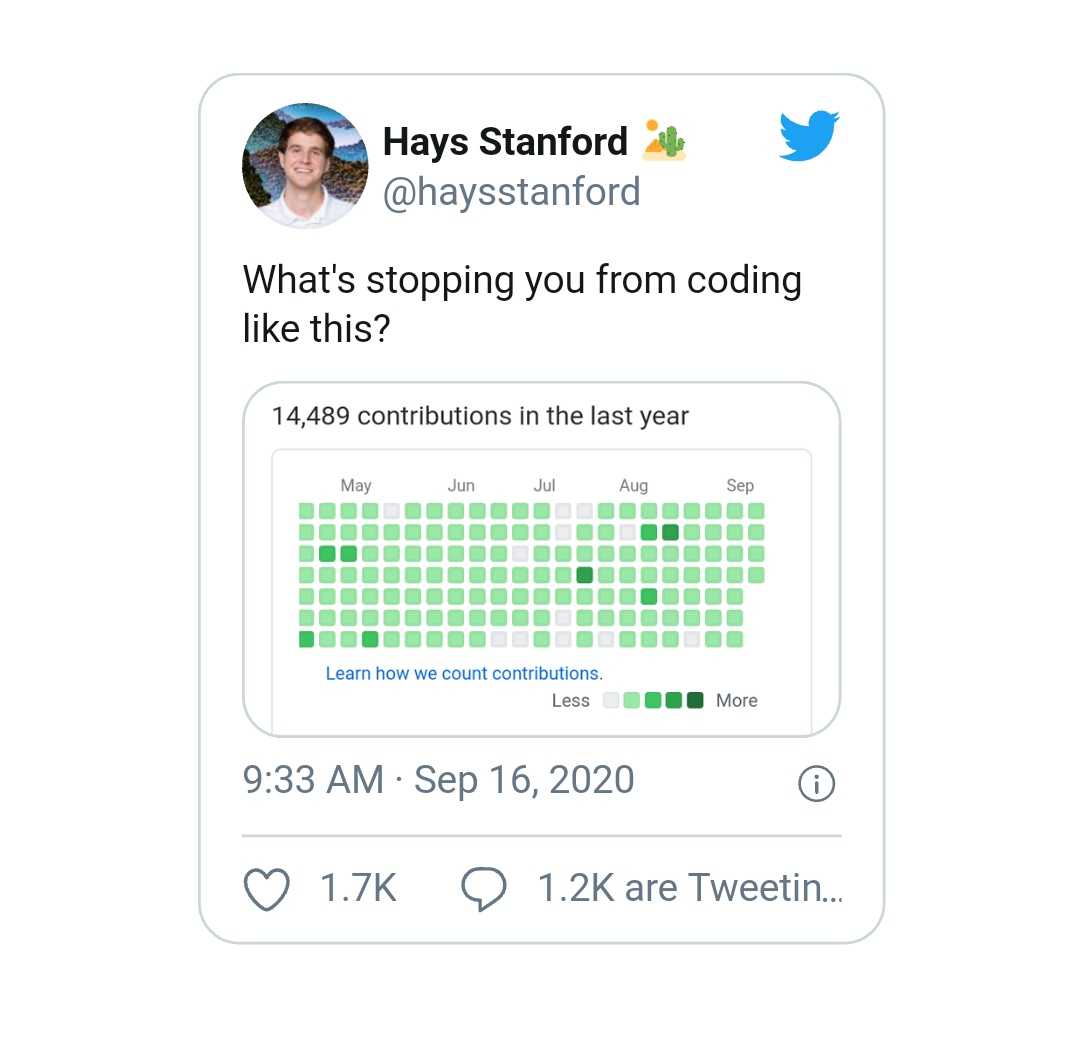Image resolution: width=1080 pixels, height=1050 pixels.
Task: Follow "Learn how we count contributions" link
Action: tap(464, 673)
